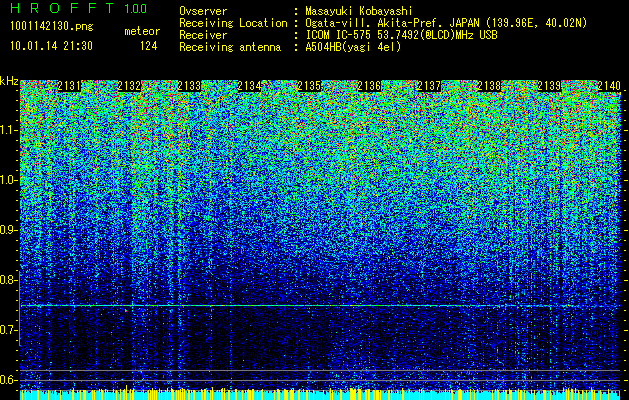This screenshot has width=629, height=400.
Task: Click the 0.9 frequency axis label
Action: (8, 230)
